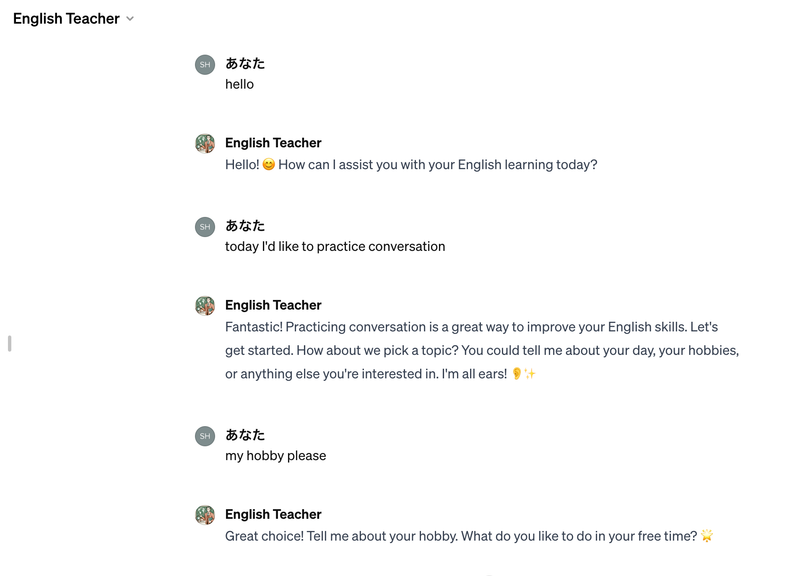Click the あなた name above my hobby please
Screen dimensions: 800x576
pos(245,434)
